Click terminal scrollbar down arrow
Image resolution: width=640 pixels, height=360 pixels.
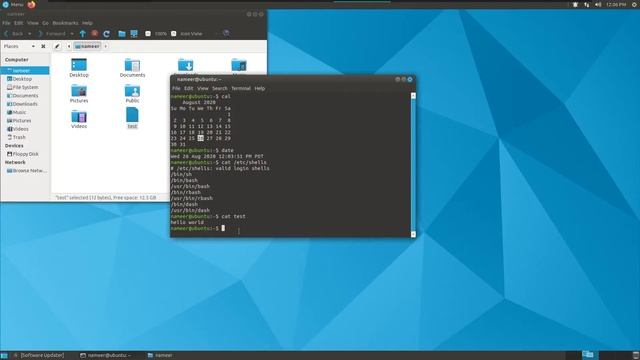[x=413, y=234]
